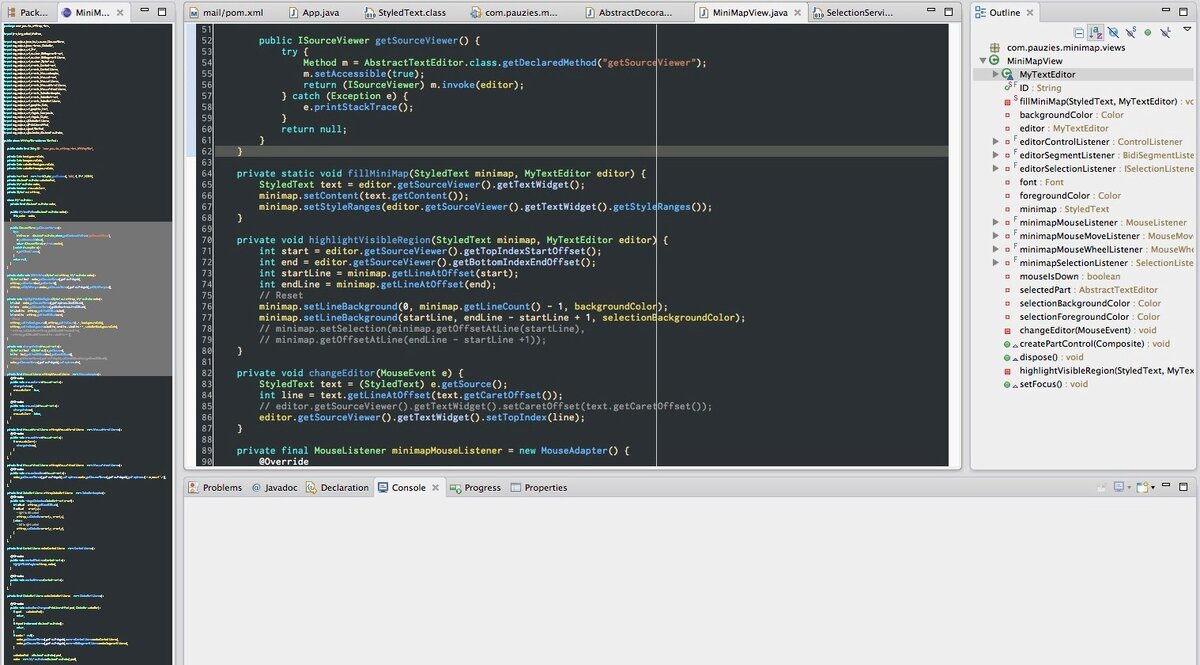Minimize the left MiniMap panel

pos(144,10)
